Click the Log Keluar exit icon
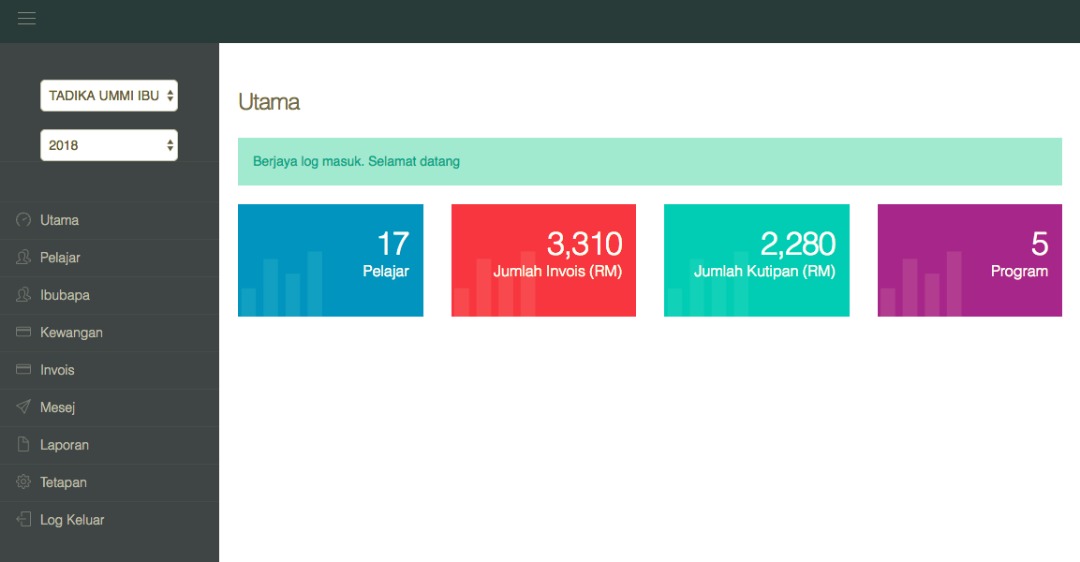 [24, 520]
